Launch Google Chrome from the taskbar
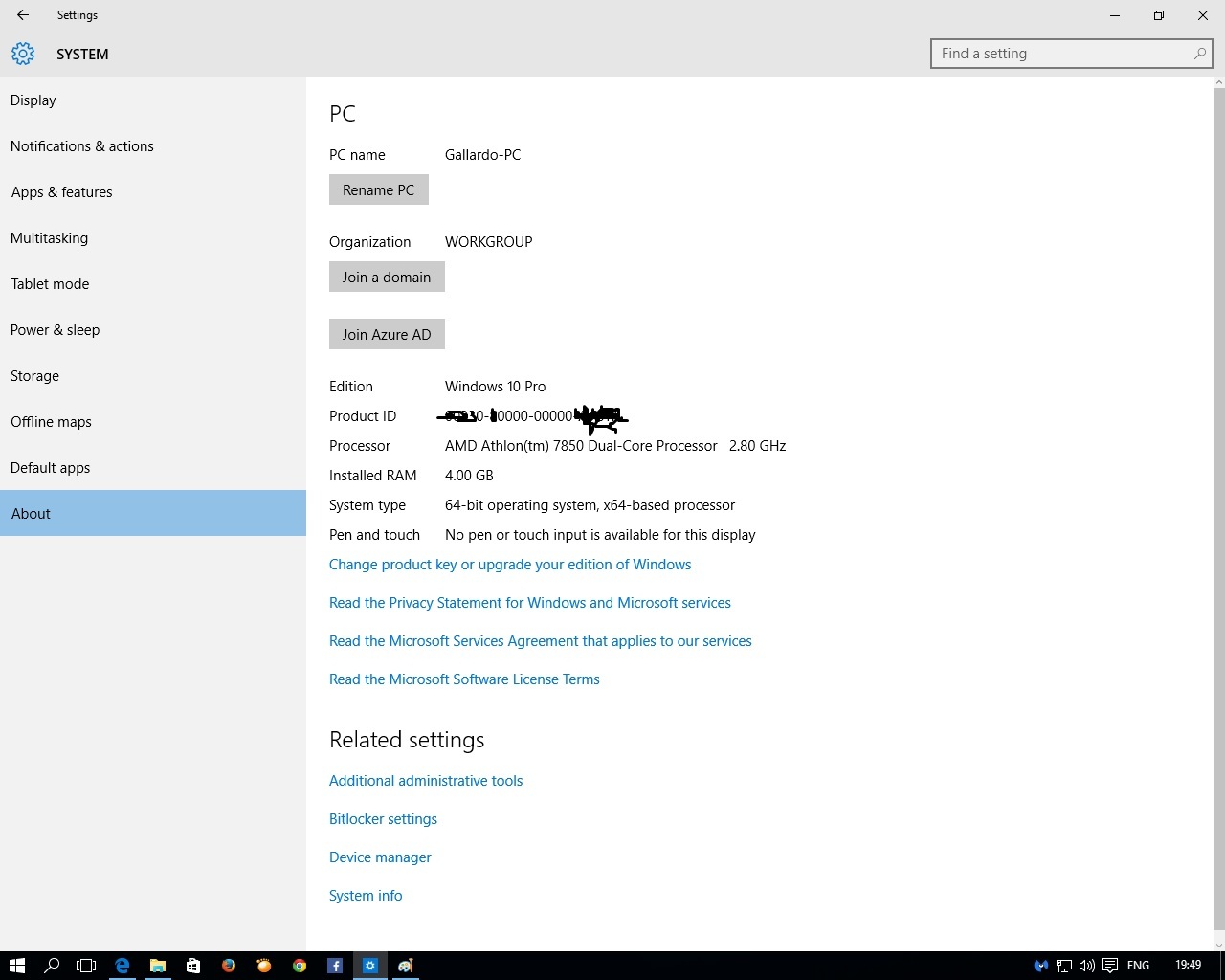 click(x=300, y=966)
